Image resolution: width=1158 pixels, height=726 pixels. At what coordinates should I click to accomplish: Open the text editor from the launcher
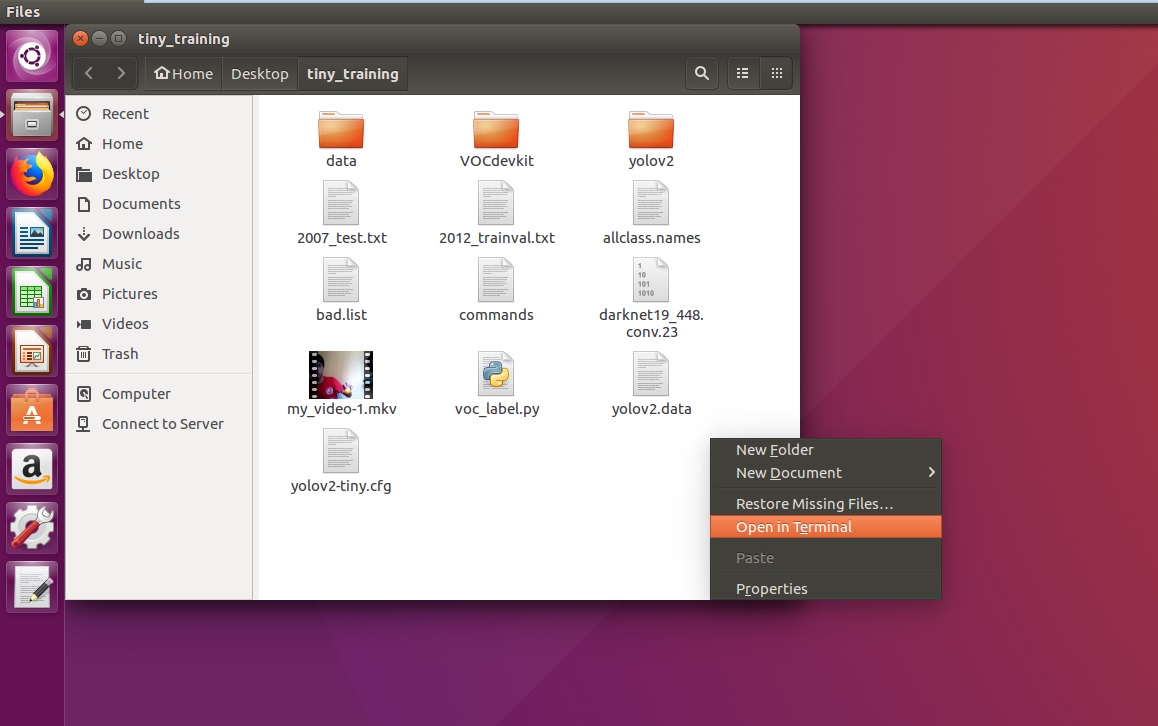[x=32, y=588]
